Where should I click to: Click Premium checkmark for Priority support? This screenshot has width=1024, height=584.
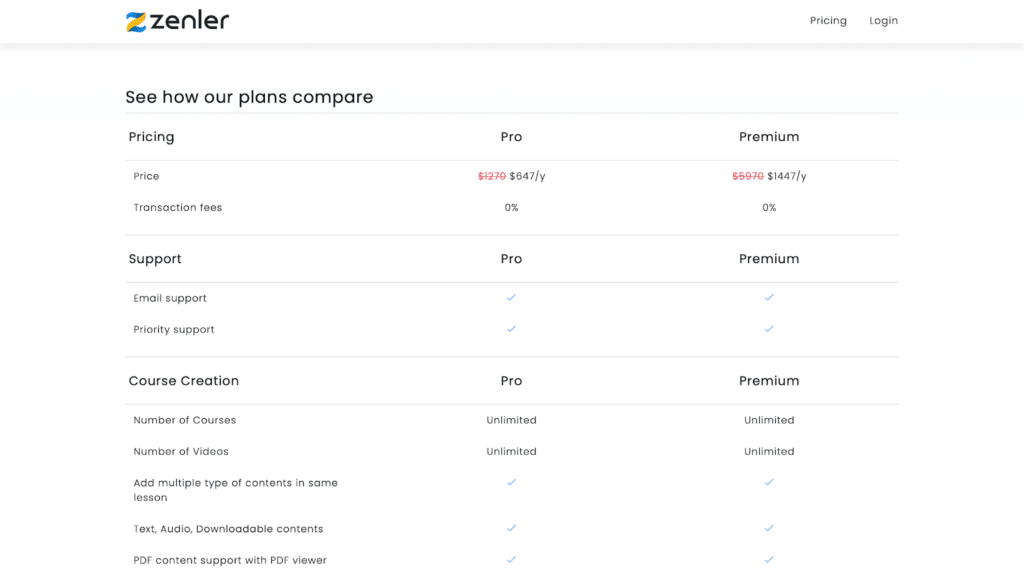point(769,329)
